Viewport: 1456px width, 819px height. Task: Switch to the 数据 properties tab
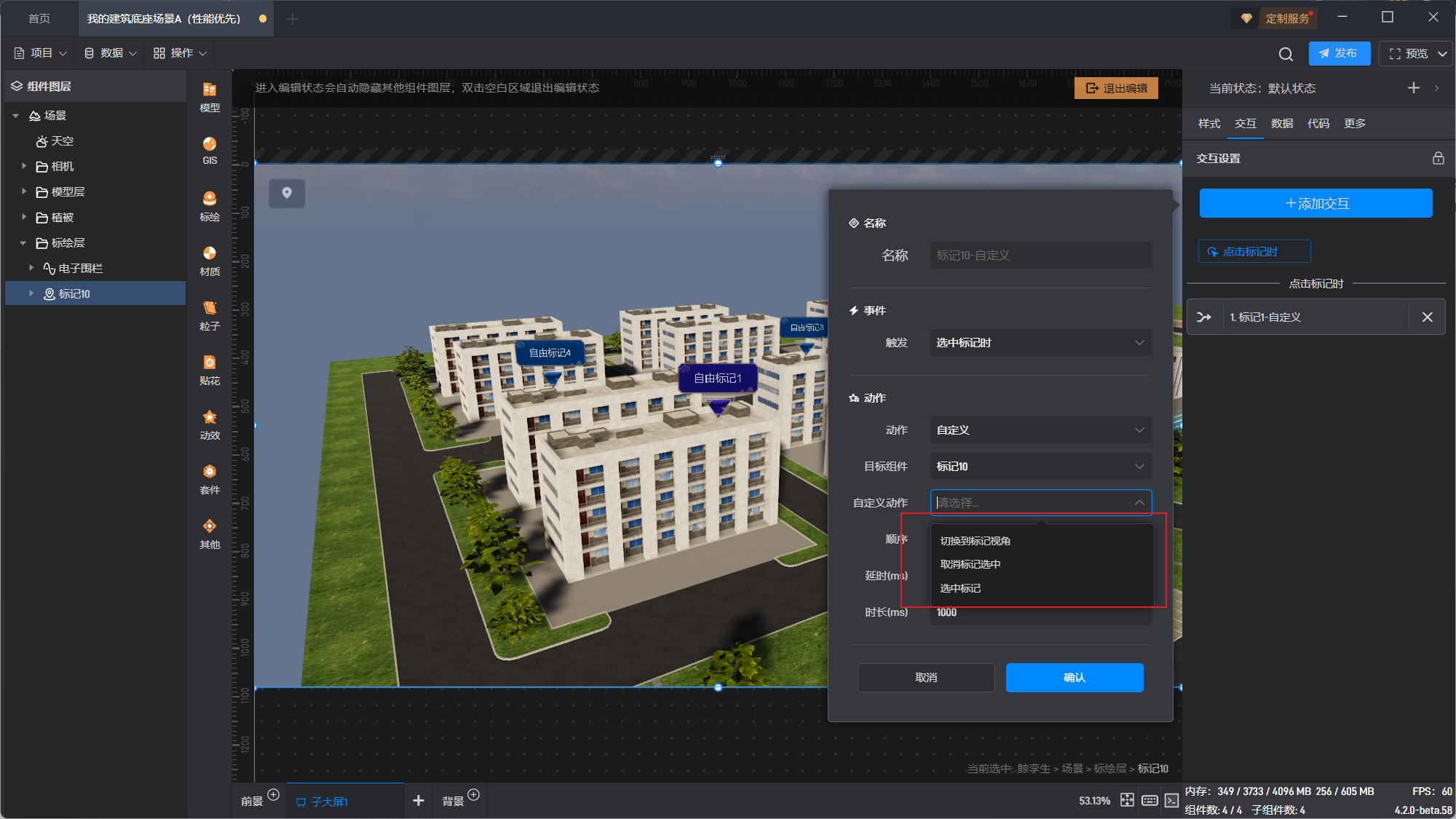pyautogui.click(x=1281, y=123)
